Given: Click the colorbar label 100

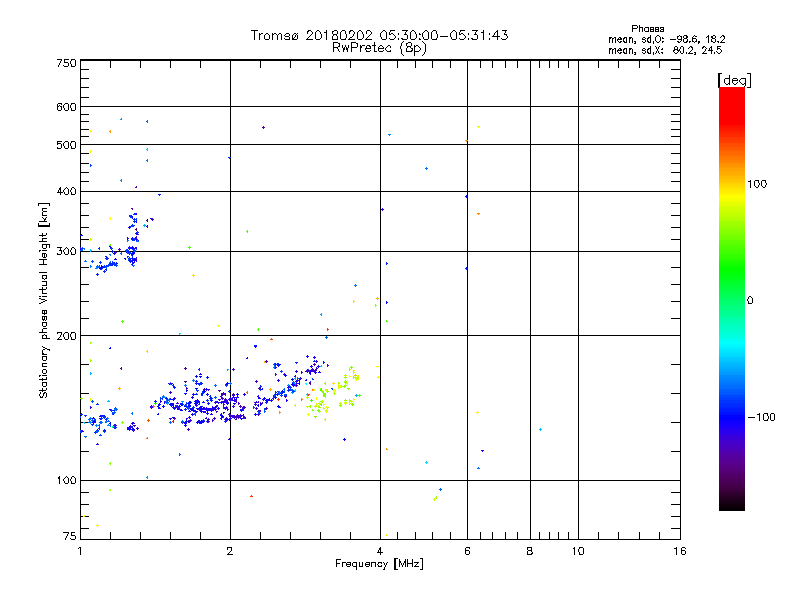Looking at the screenshot, I should pyautogui.click(x=757, y=184).
